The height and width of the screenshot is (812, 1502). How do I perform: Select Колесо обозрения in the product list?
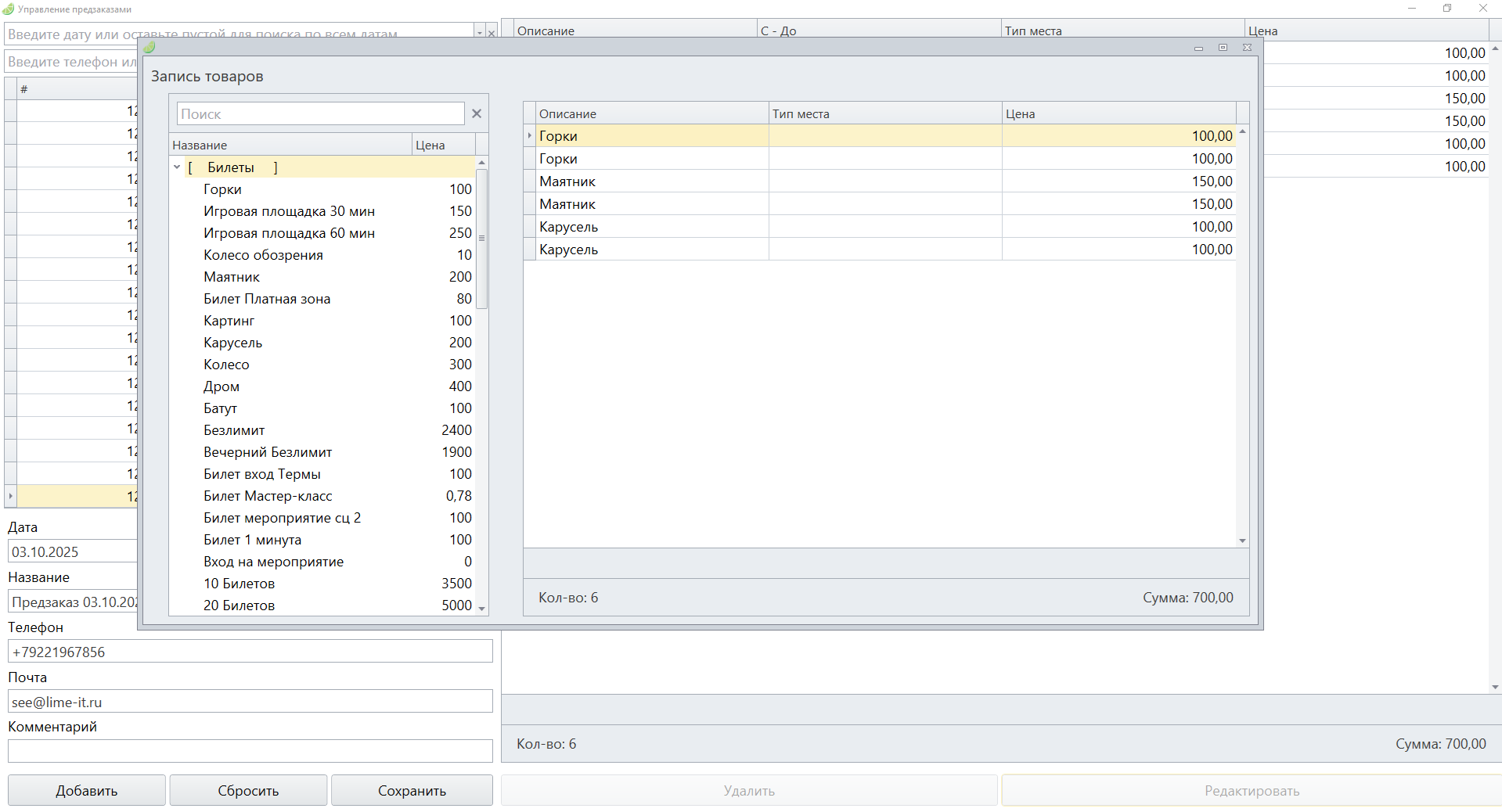(x=263, y=255)
